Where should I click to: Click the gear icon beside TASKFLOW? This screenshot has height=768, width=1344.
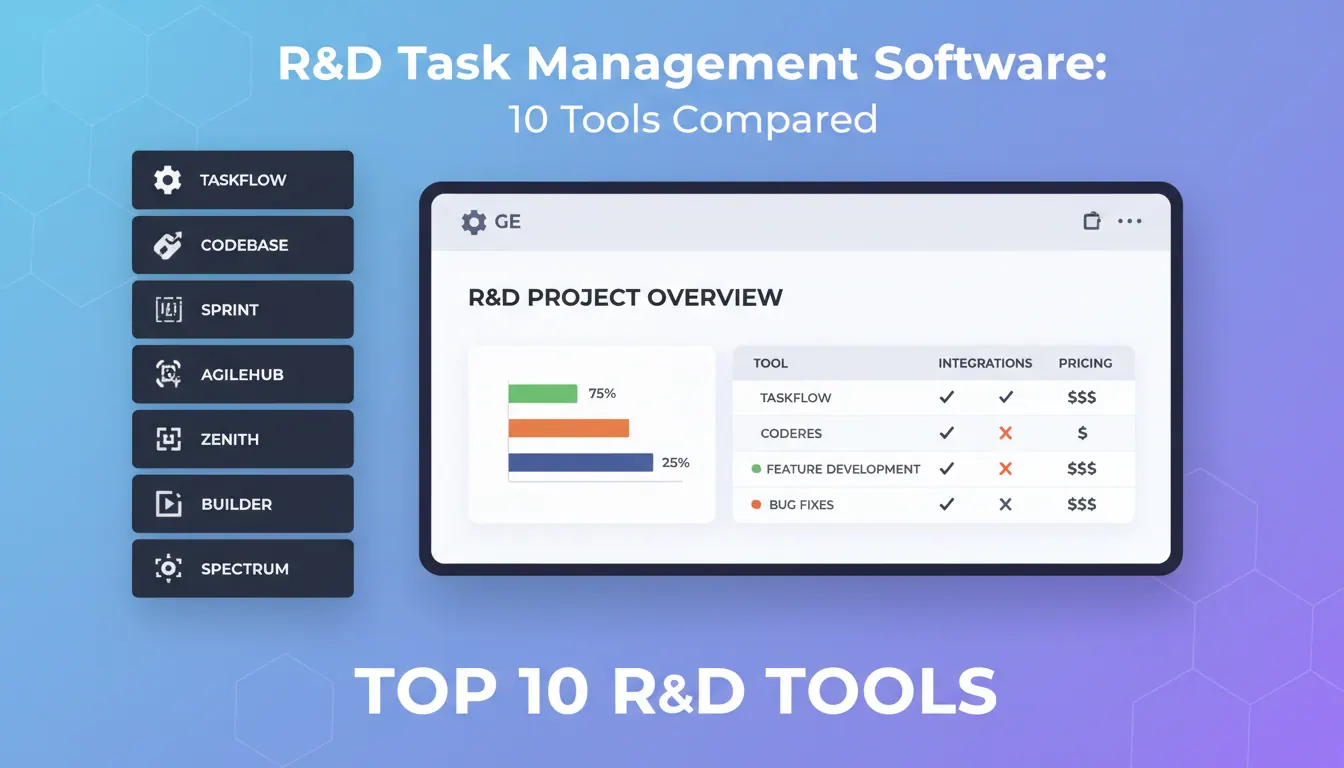point(167,180)
